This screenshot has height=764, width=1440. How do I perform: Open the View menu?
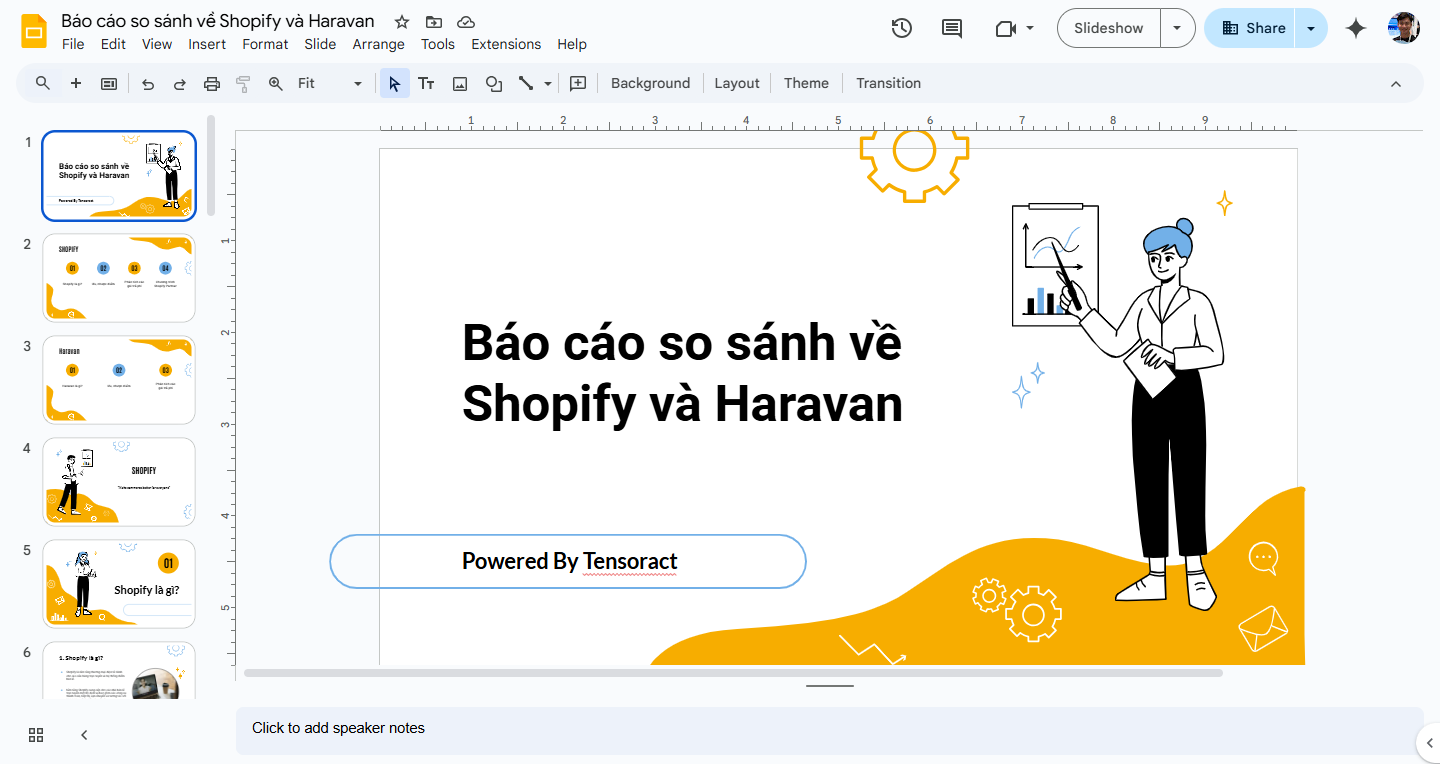157,44
